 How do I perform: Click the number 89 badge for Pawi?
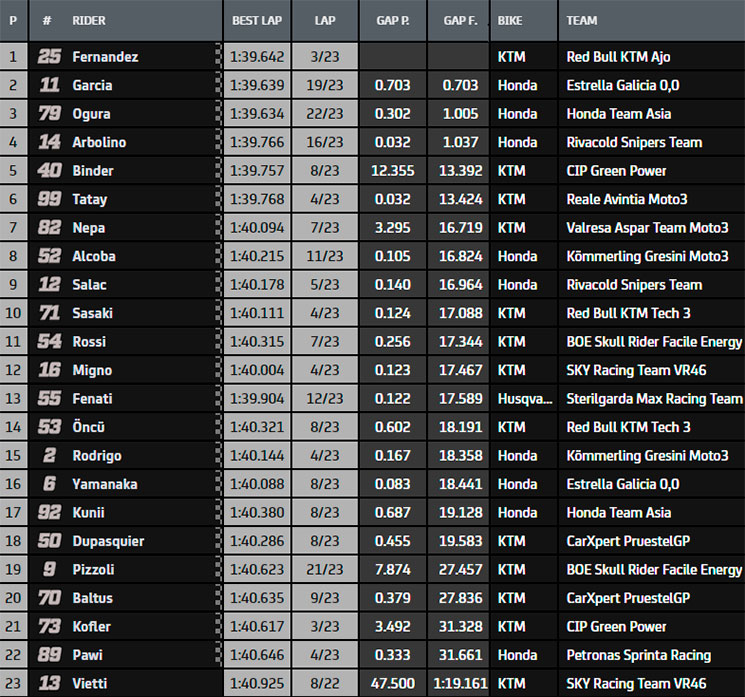(49, 655)
